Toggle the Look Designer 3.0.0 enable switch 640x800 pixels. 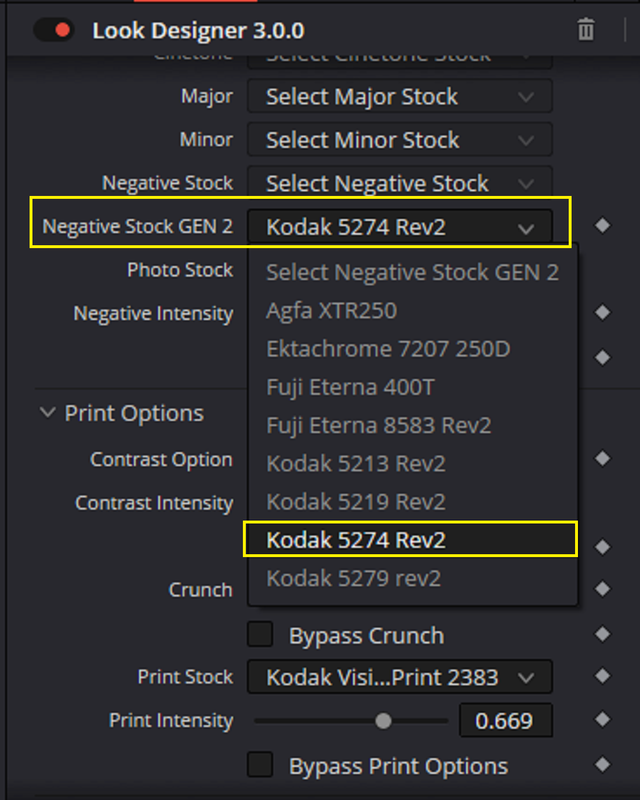click(x=54, y=30)
